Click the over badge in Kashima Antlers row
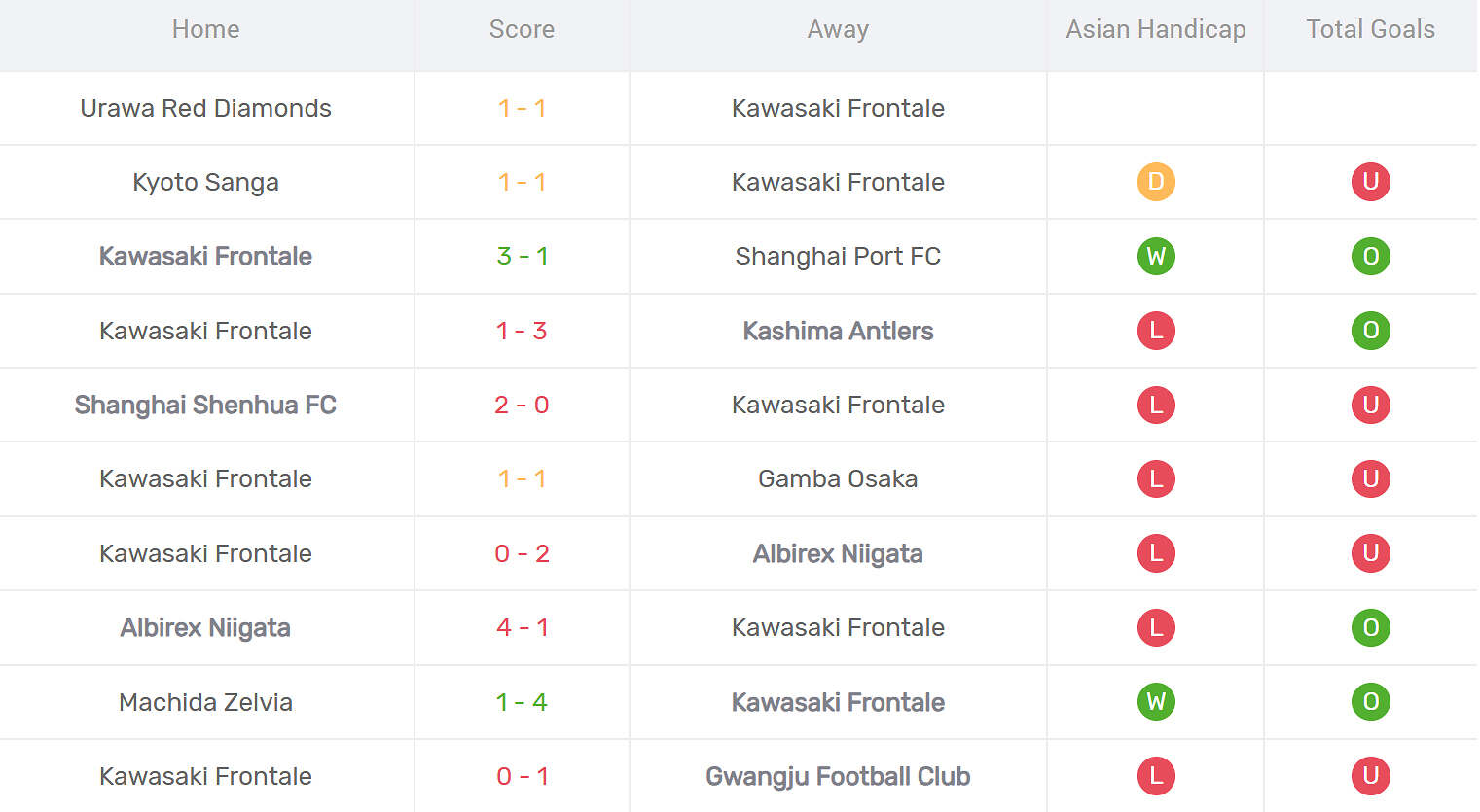Image resolution: width=1480 pixels, height=812 pixels. pyautogui.click(x=1370, y=331)
